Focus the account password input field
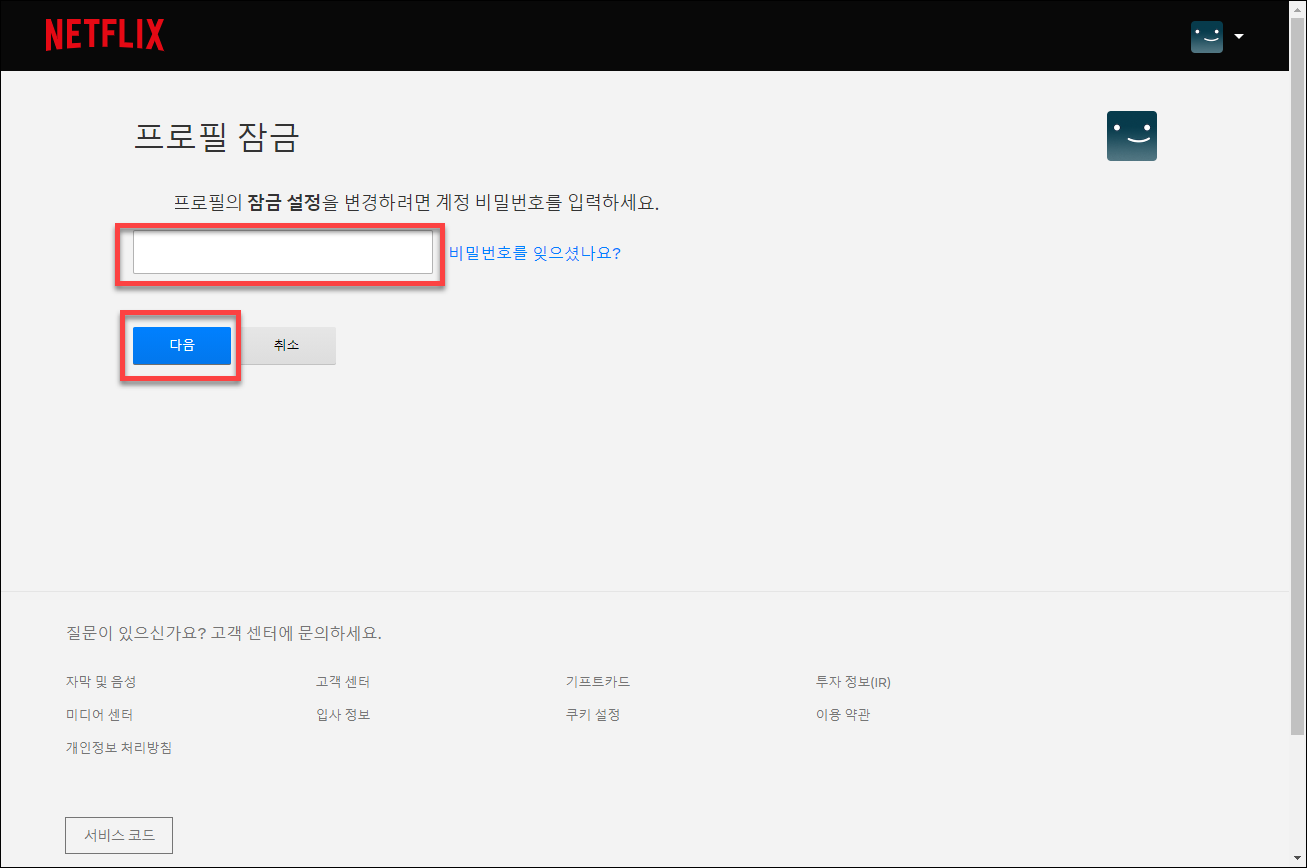This screenshot has width=1307, height=868. click(283, 252)
